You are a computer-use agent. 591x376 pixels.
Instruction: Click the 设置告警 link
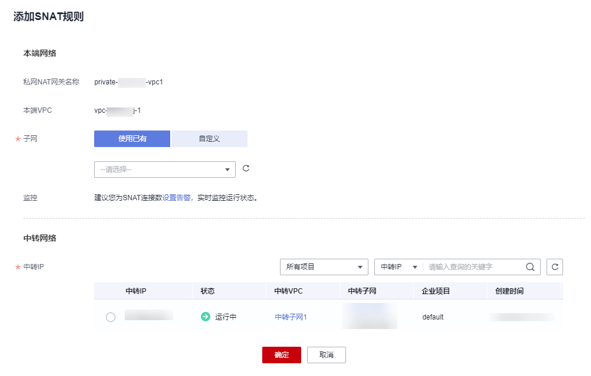(x=176, y=198)
